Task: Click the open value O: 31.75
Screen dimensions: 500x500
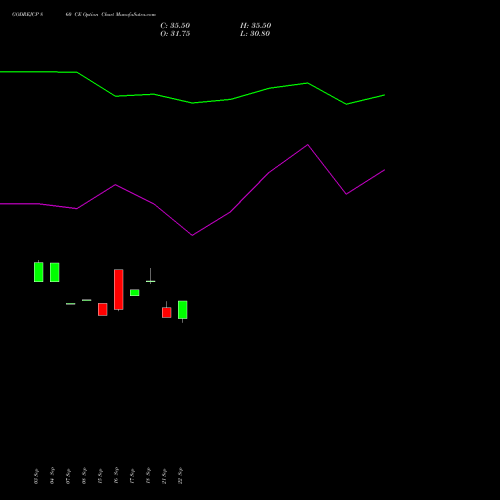Action: [175, 34]
